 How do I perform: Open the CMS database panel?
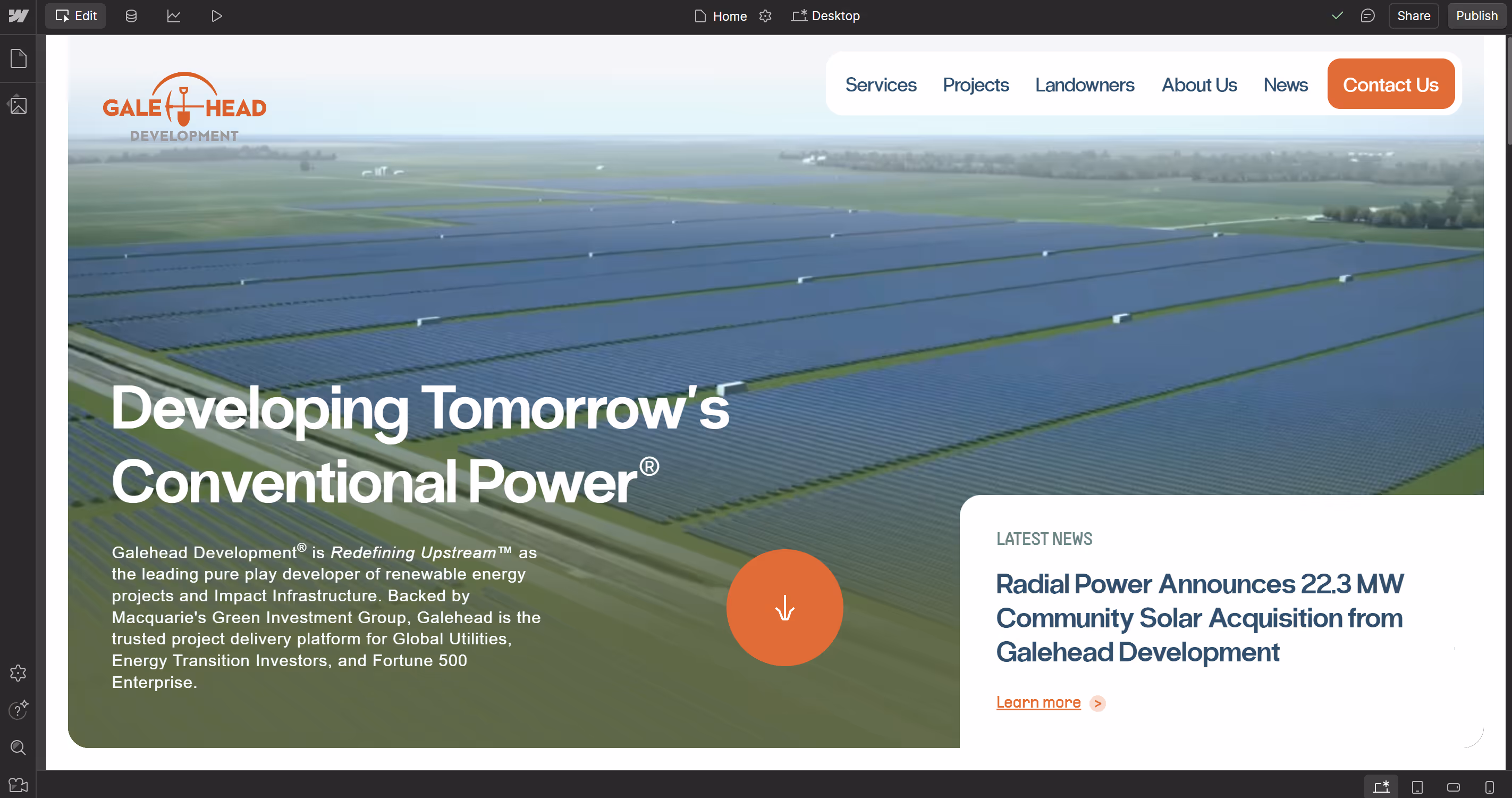[131, 16]
